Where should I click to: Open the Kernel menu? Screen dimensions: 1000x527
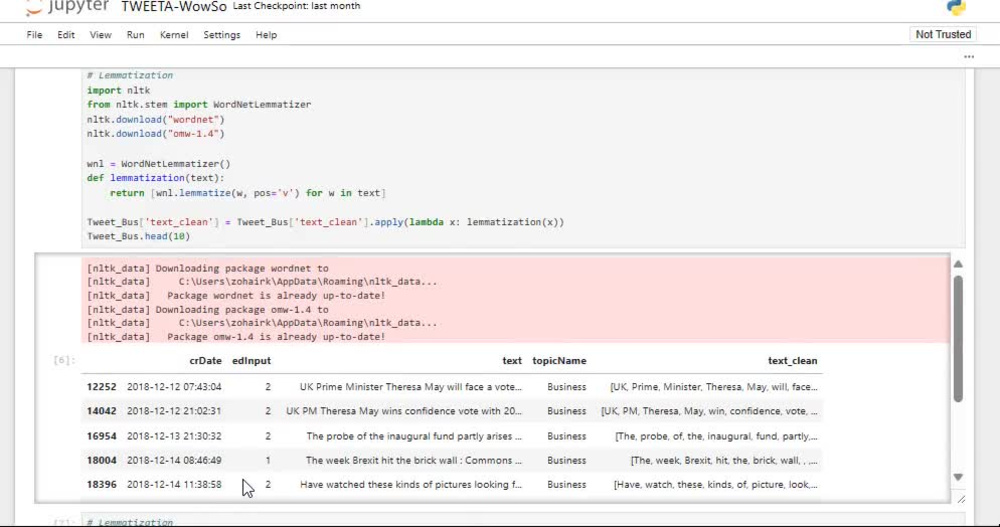pyautogui.click(x=173, y=35)
